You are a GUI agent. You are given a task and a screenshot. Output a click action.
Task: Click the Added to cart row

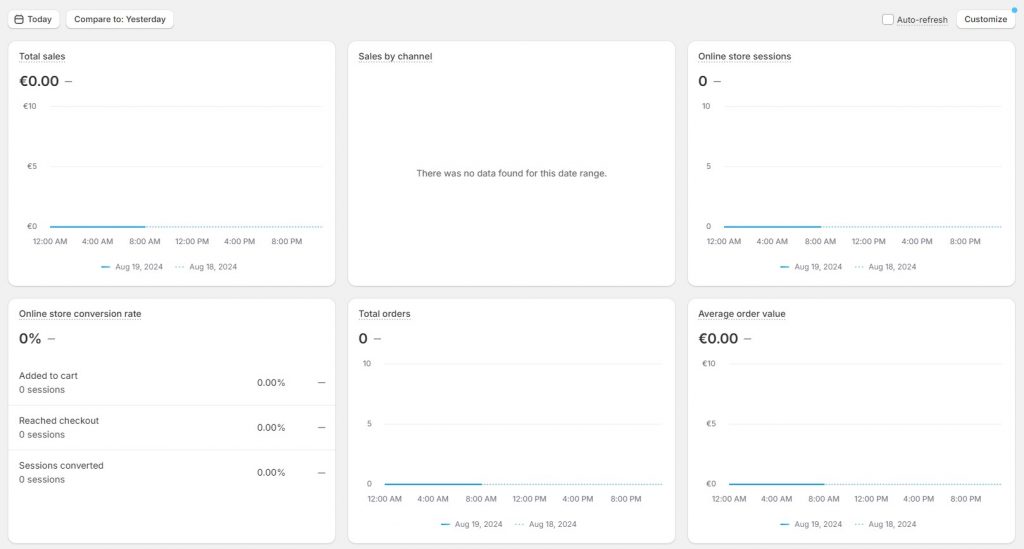[x=172, y=383]
